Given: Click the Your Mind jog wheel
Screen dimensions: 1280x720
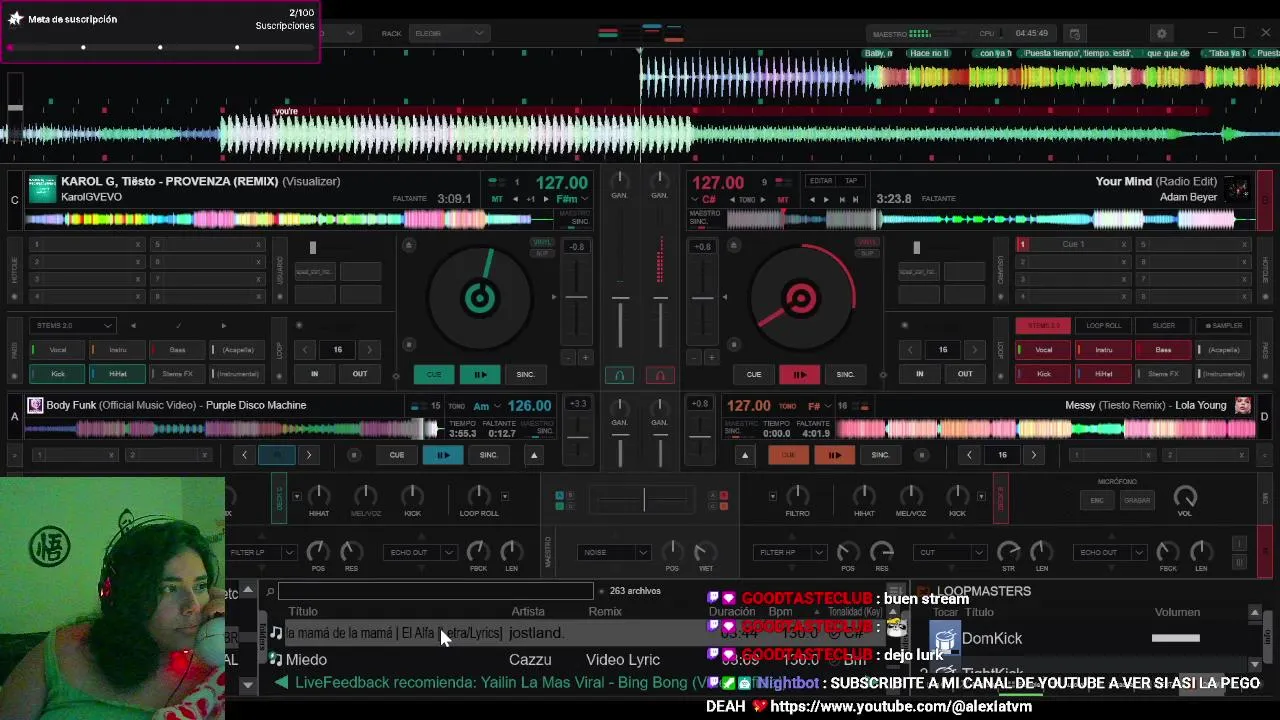Looking at the screenshot, I should pos(800,298).
